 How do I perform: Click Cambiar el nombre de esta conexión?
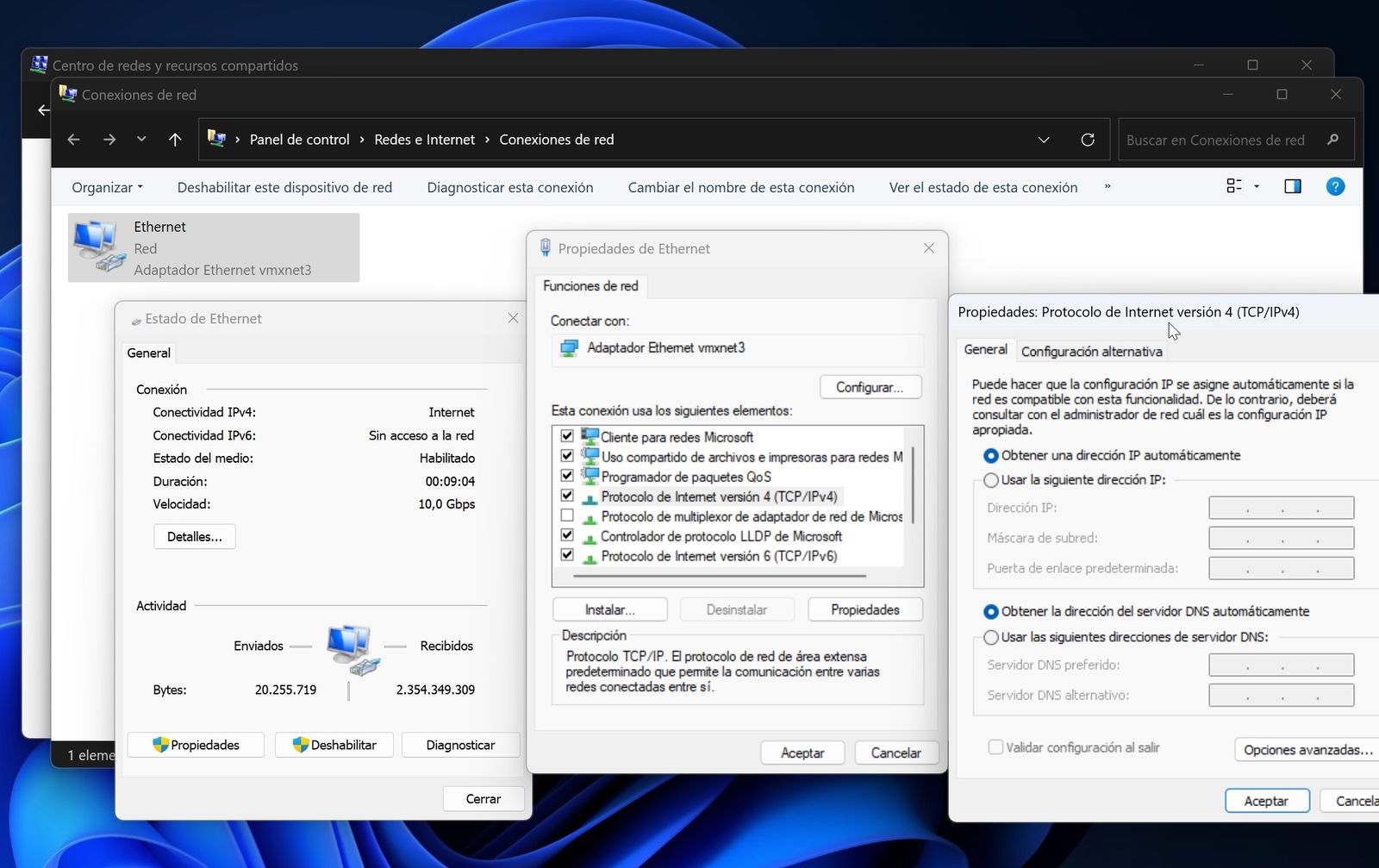coord(741,187)
